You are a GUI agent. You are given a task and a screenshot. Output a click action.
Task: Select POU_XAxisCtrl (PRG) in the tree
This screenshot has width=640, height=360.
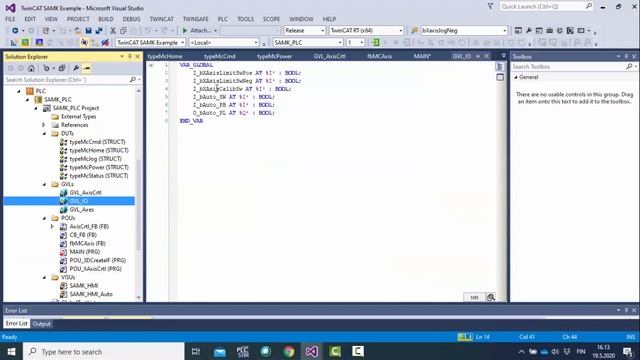pos(96,269)
